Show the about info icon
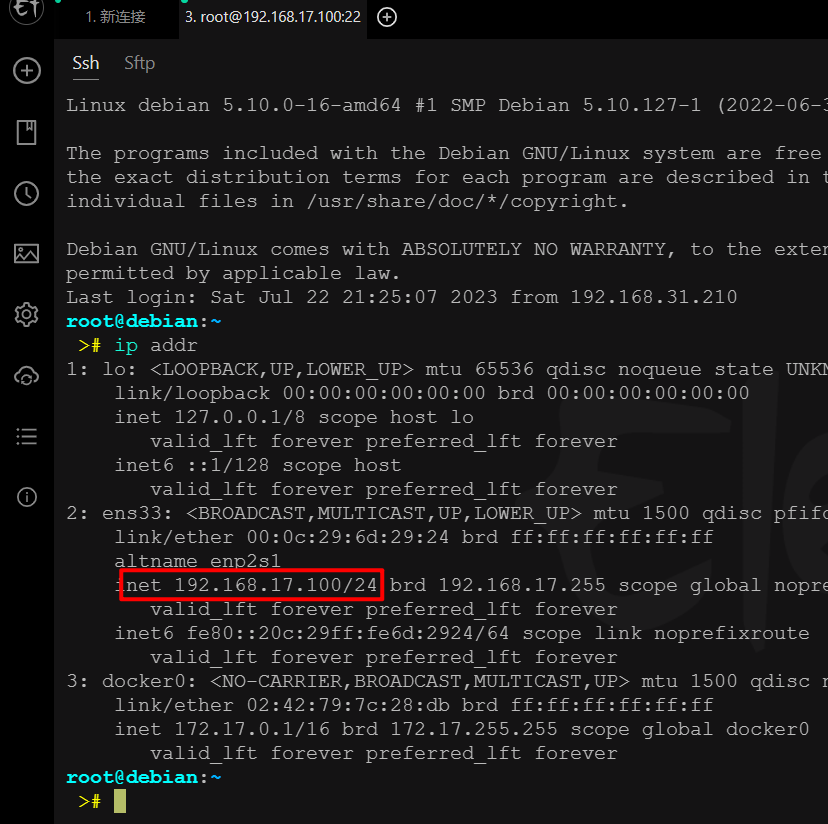 point(26,497)
